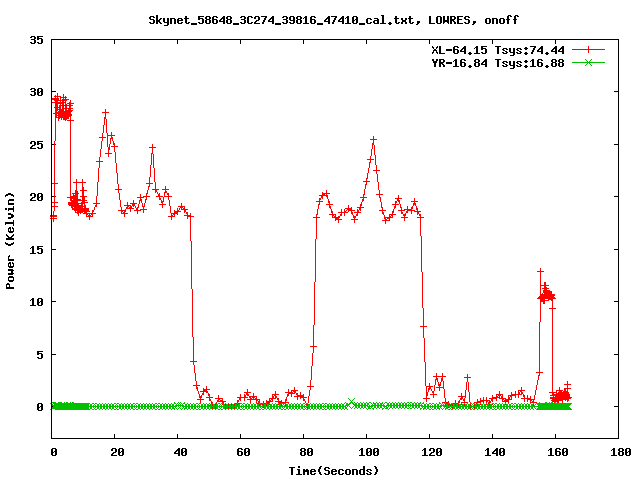The image size is (640, 480).
Task: Click the x-axis tick label 80
Action: [306, 452]
